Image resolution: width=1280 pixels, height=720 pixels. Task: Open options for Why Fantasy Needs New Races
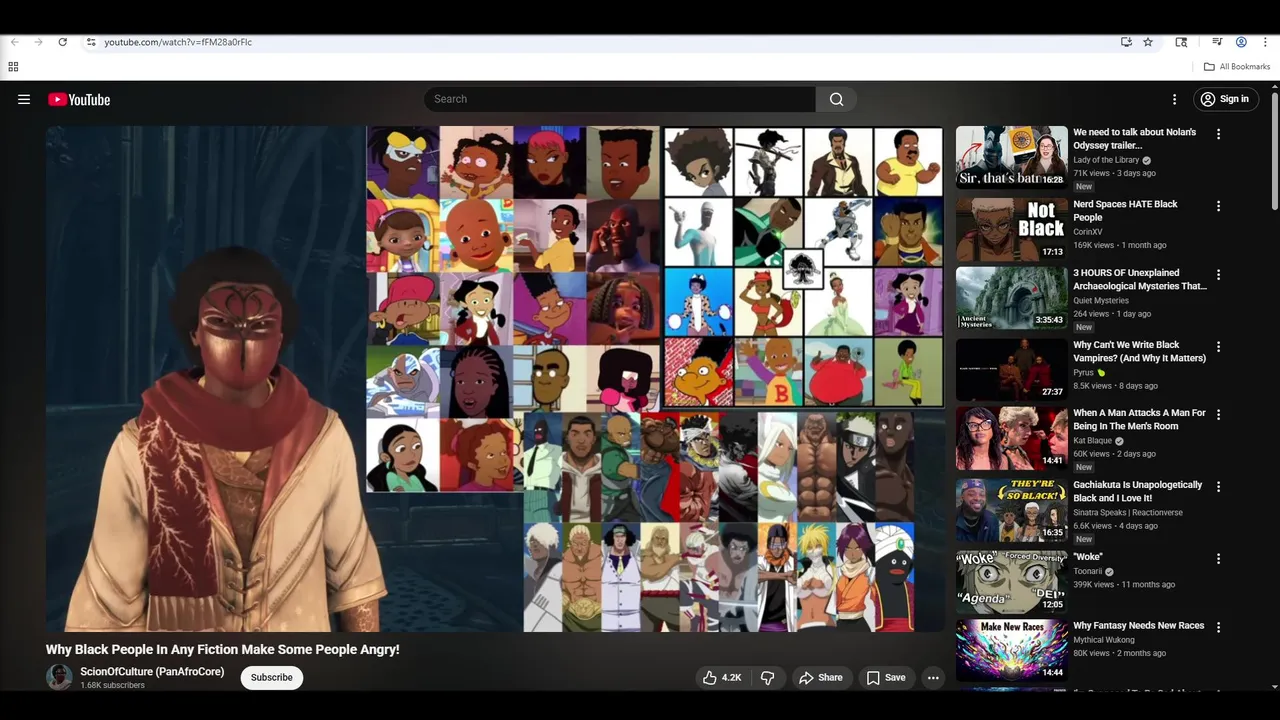coord(1218,627)
